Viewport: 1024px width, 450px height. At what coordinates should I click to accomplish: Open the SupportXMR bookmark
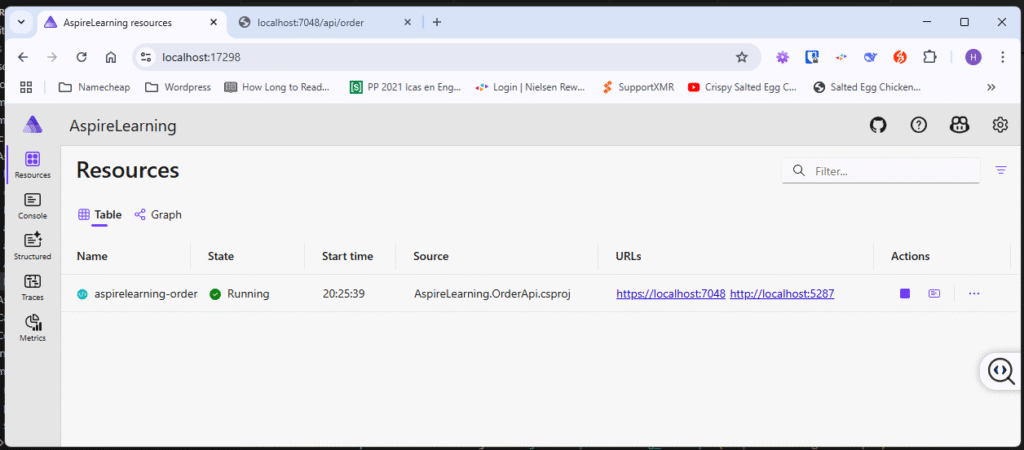[638, 87]
